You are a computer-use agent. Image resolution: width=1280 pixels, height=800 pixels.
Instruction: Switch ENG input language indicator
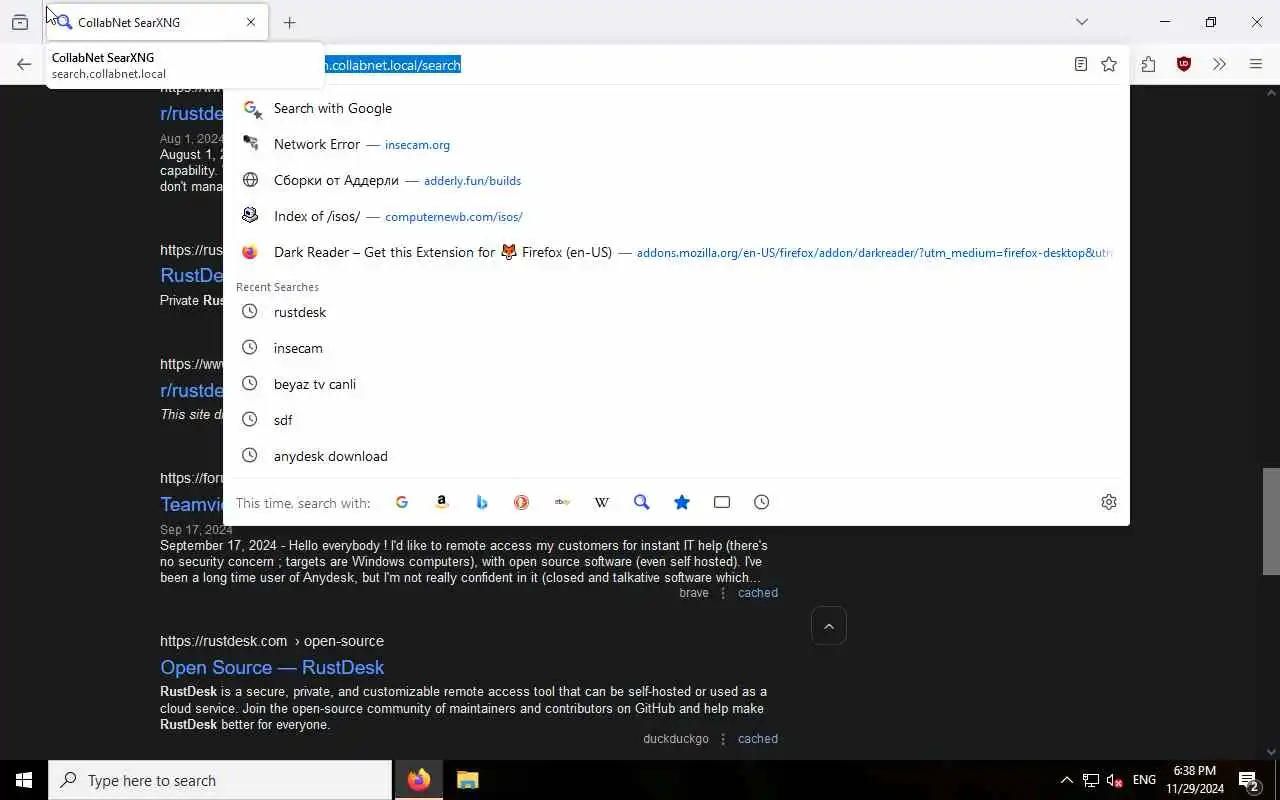[x=1144, y=780]
